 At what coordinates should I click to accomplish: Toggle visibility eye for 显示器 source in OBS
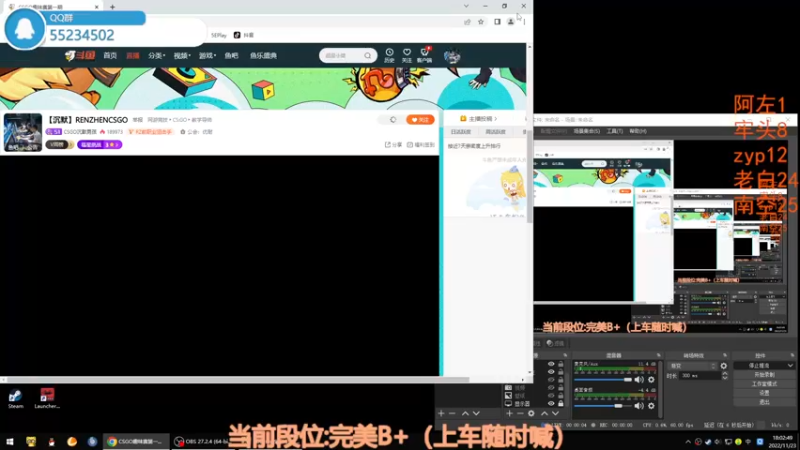551,404
